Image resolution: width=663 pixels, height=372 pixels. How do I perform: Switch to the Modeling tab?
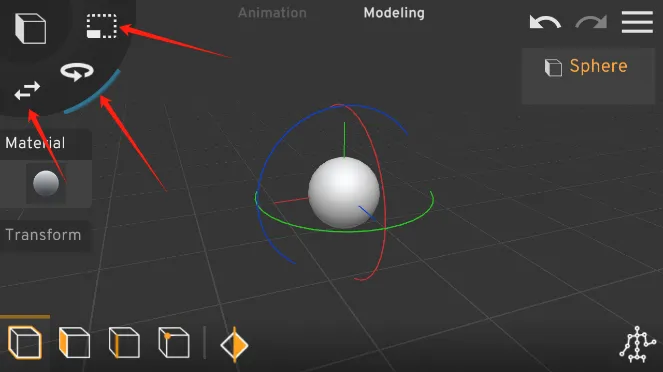click(x=394, y=13)
